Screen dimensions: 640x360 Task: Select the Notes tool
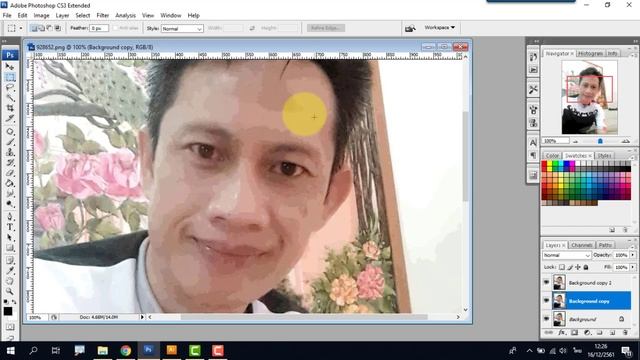(x=10, y=260)
